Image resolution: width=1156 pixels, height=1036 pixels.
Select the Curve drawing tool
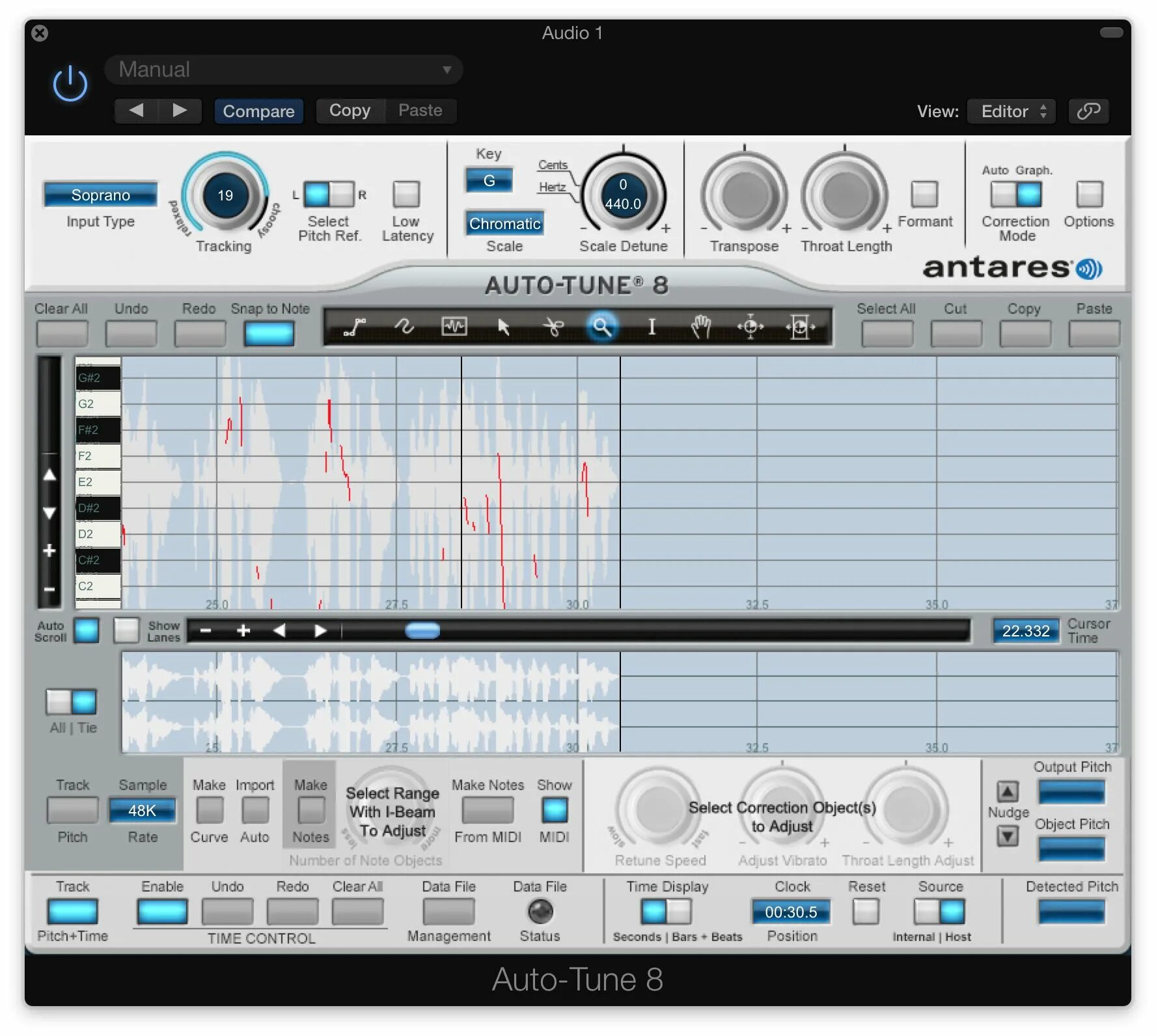(404, 326)
